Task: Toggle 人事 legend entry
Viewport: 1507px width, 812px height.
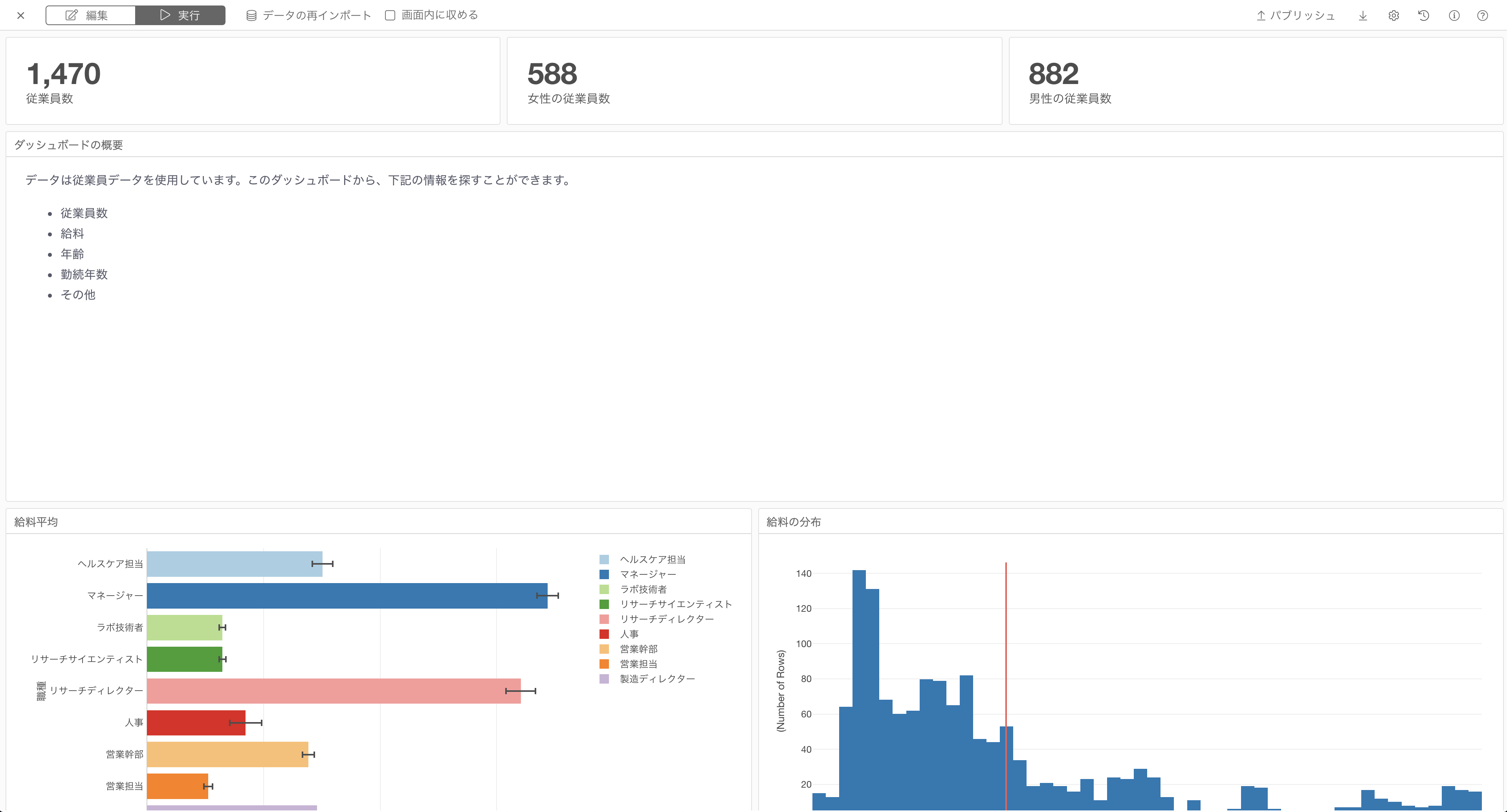Action: pyautogui.click(x=629, y=634)
